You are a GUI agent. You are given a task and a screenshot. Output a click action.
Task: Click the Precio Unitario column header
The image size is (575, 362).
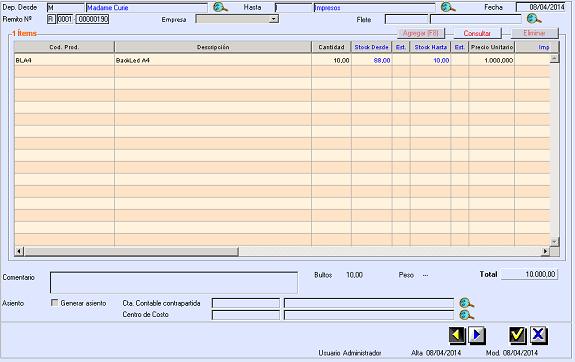(x=492, y=47)
